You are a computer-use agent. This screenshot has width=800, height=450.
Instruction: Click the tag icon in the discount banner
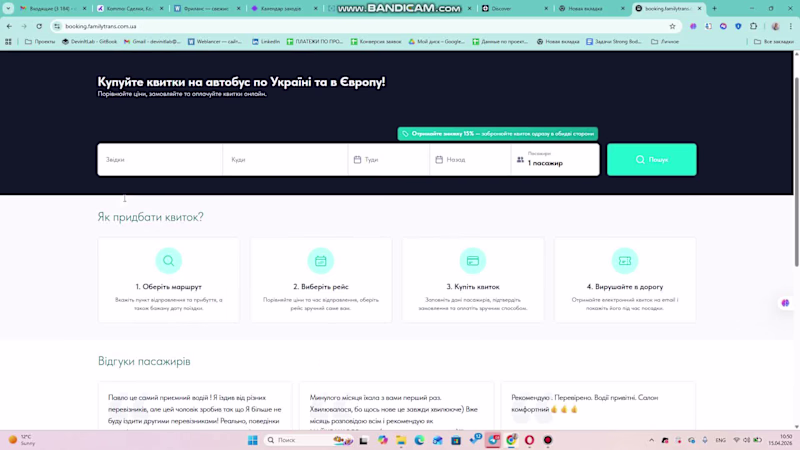pos(405,134)
